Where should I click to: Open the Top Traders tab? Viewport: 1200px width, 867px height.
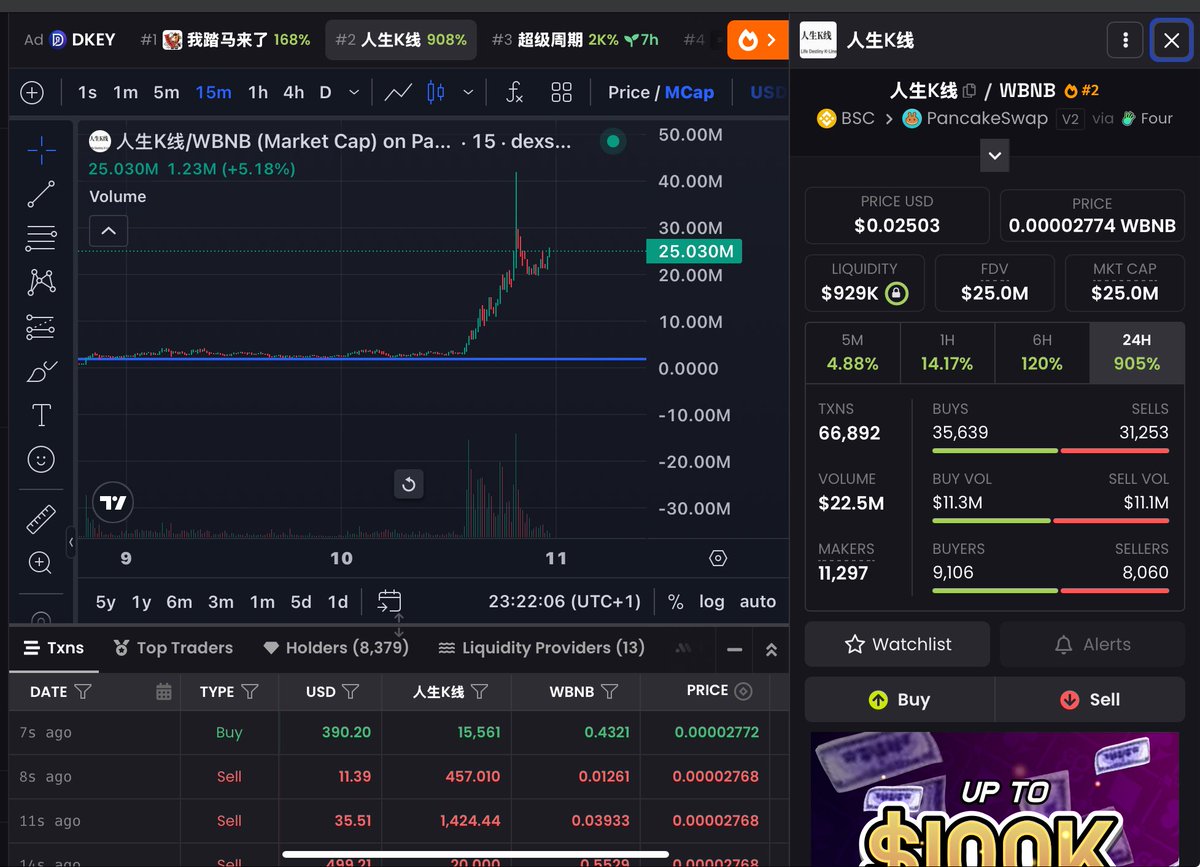[x=173, y=648]
